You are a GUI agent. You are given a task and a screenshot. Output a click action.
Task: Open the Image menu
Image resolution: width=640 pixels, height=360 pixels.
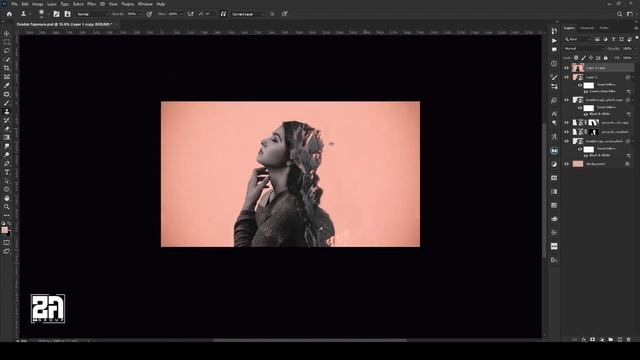click(x=38, y=4)
